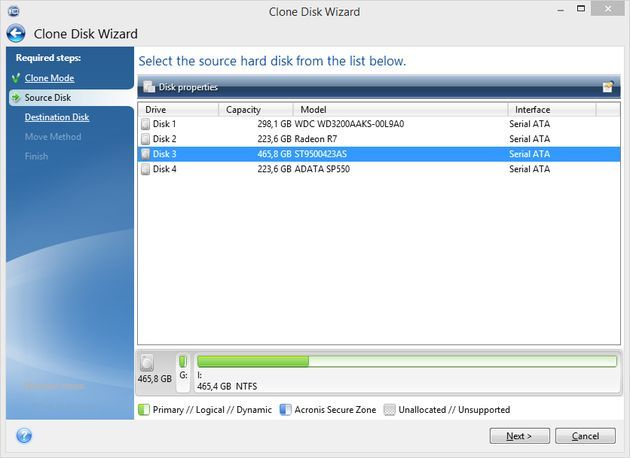Click the ST9500423AS model cell
Screen dimensions: 630x458
coord(321,154)
